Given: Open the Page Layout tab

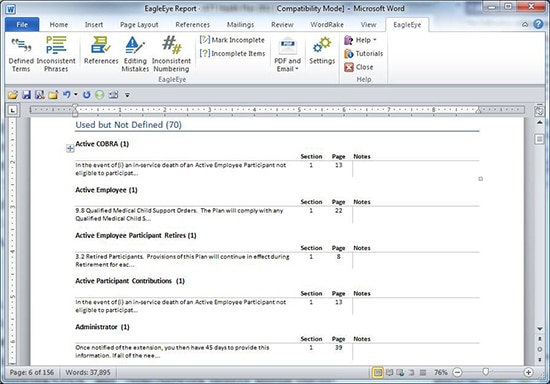Looking at the screenshot, I should [139, 25].
